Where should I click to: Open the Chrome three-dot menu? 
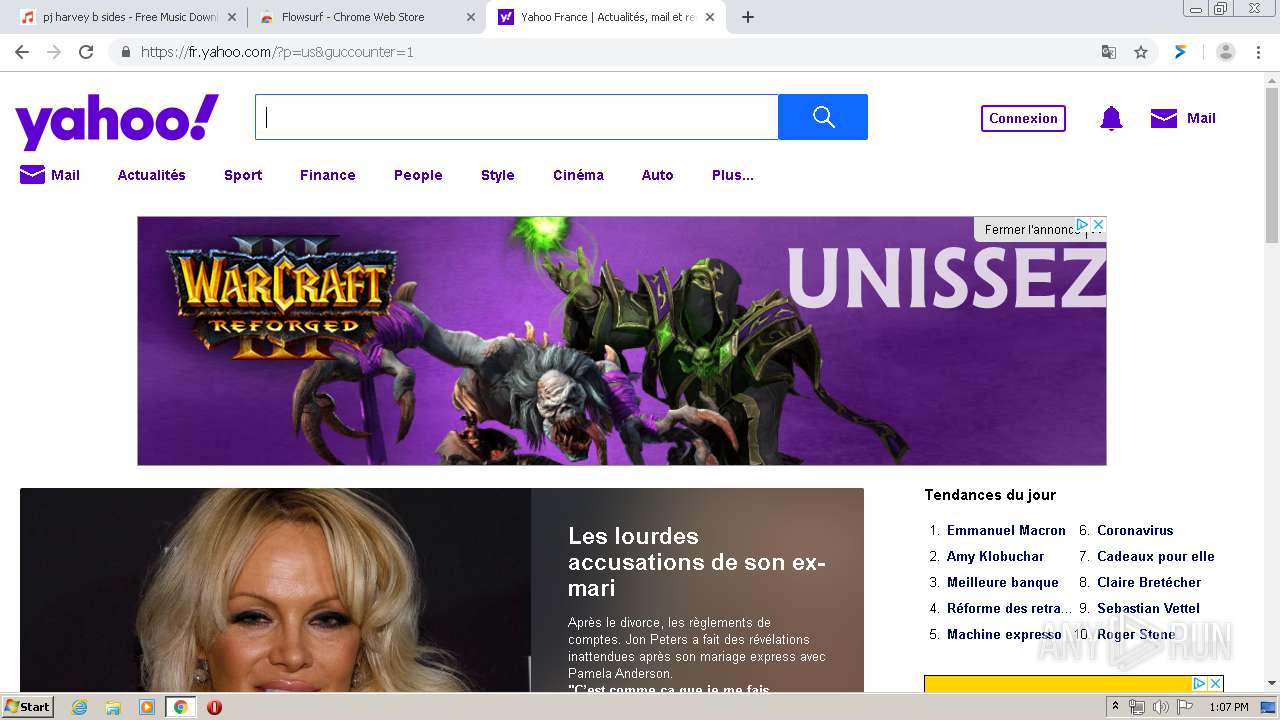point(1258,52)
